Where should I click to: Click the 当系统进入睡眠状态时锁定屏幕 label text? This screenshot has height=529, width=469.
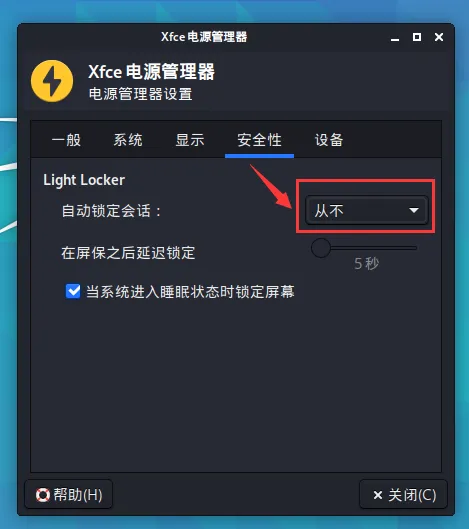[x=190, y=291]
